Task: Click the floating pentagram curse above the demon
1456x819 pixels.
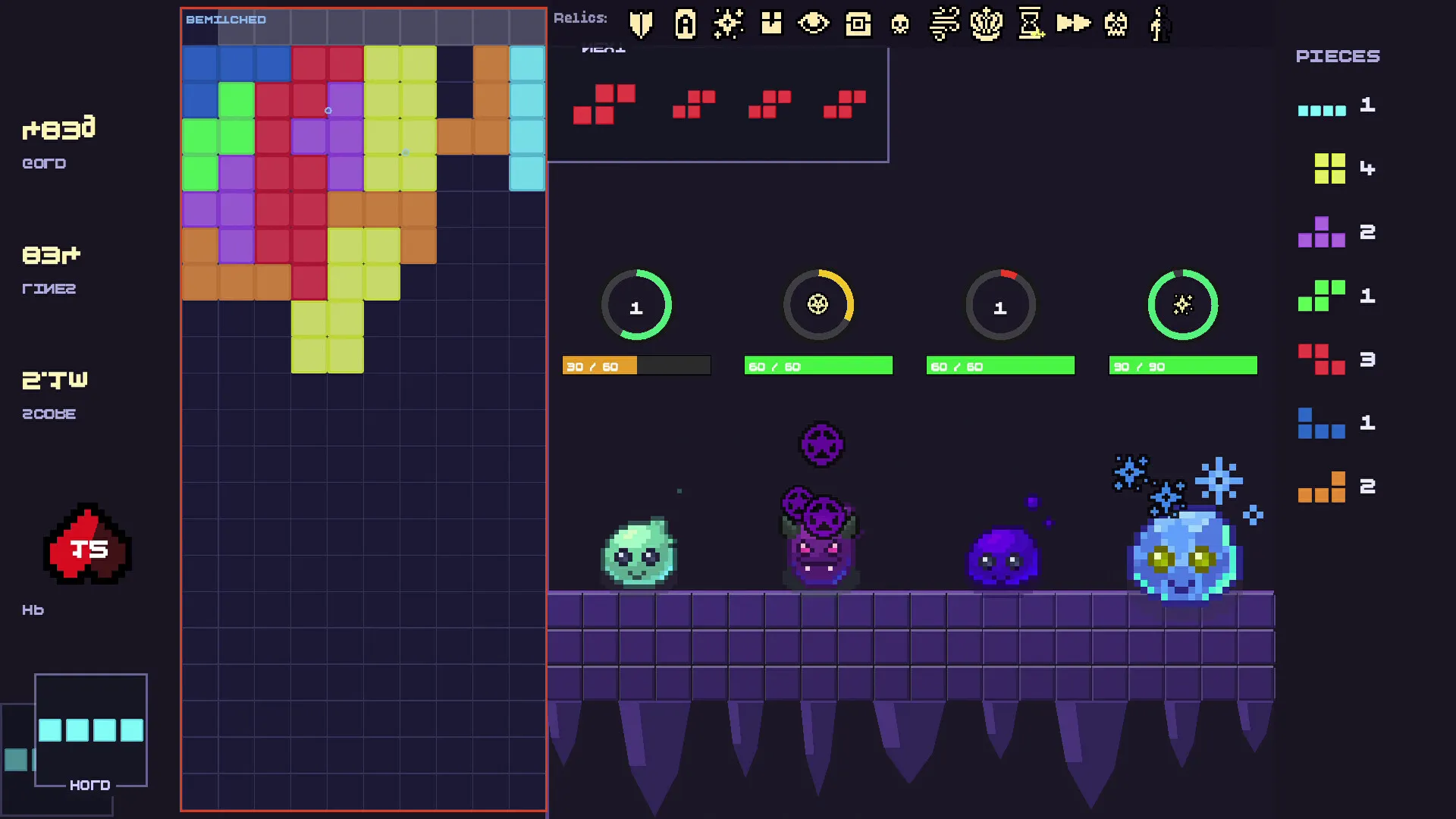Action: click(x=822, y=444)
